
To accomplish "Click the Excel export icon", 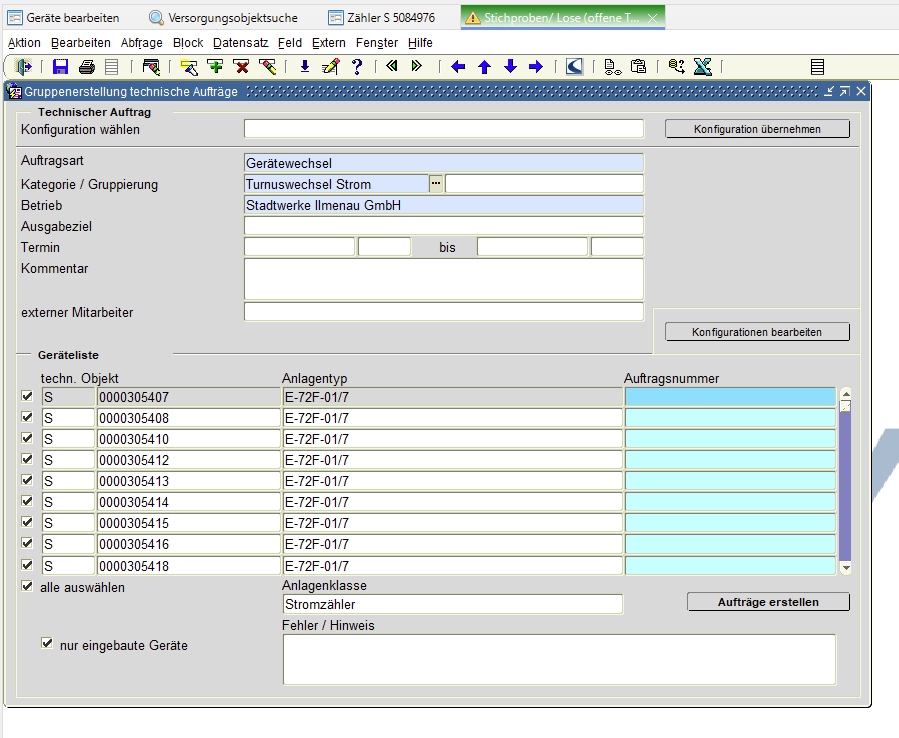I will (x=702, y=67).
